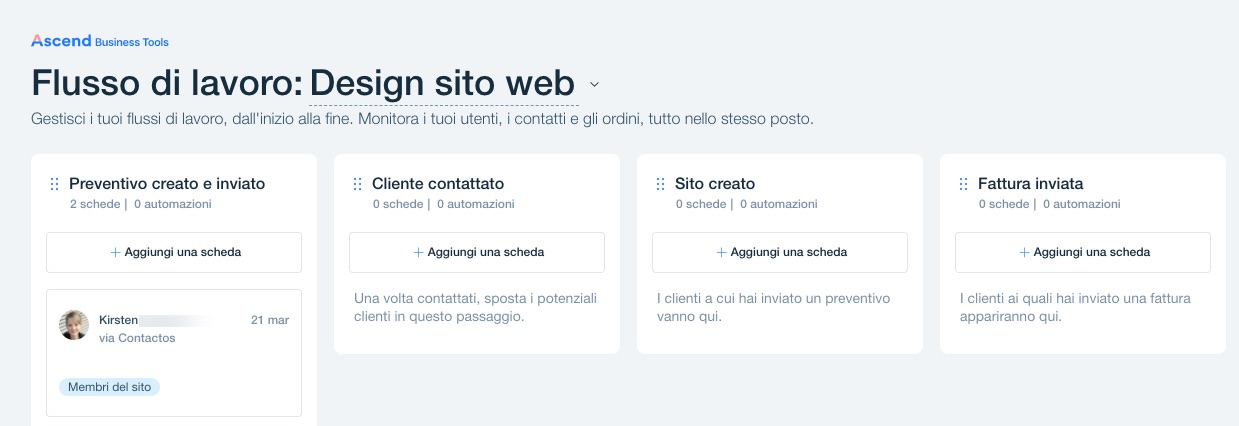1239x426 pixels.
Task: Open automations count under Preventivo creato e inviato
Action: click(x=172, y=204)
